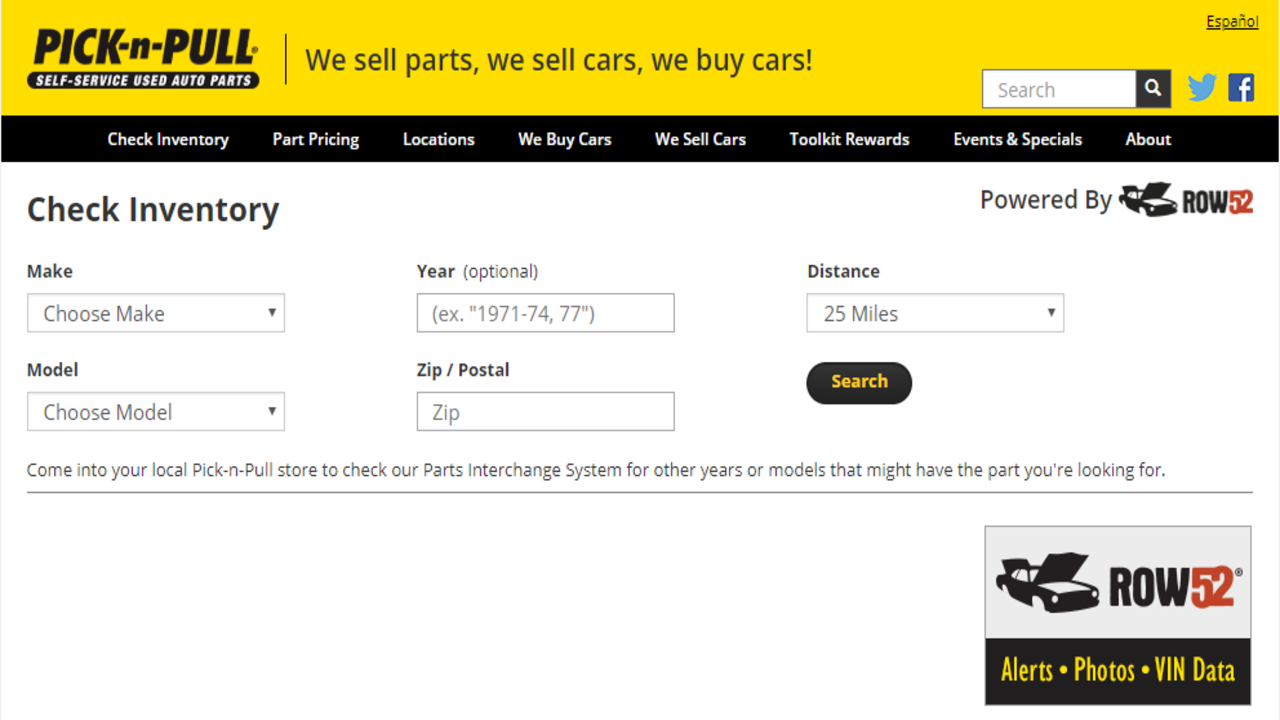Select Locations from the nav bar

click(x=438, y=139)
